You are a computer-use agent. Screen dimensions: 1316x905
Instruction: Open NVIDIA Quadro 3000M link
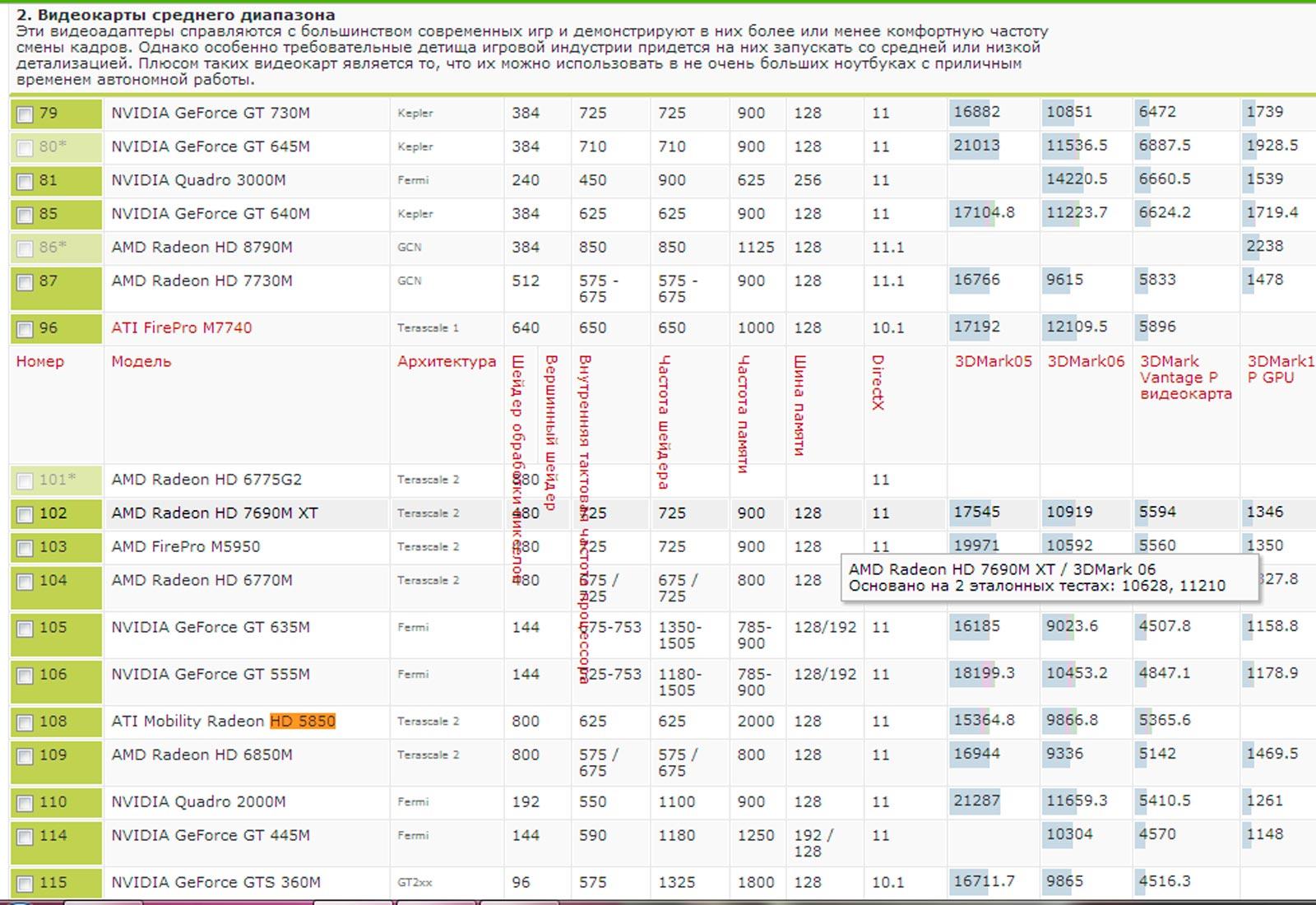click(x=198, y=180)
